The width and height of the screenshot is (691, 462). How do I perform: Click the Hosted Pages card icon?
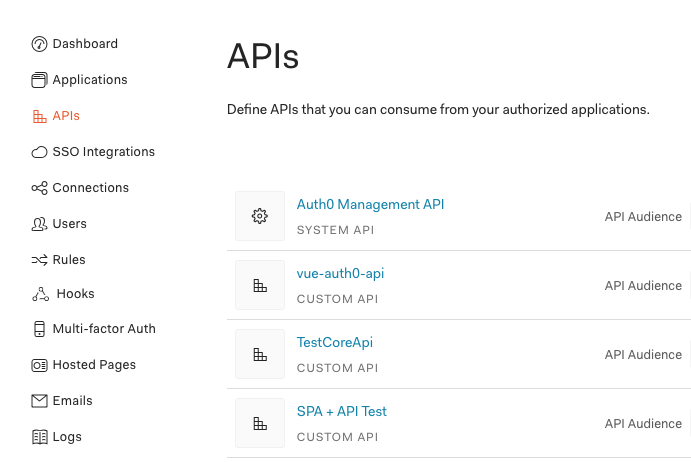(39, 365)
